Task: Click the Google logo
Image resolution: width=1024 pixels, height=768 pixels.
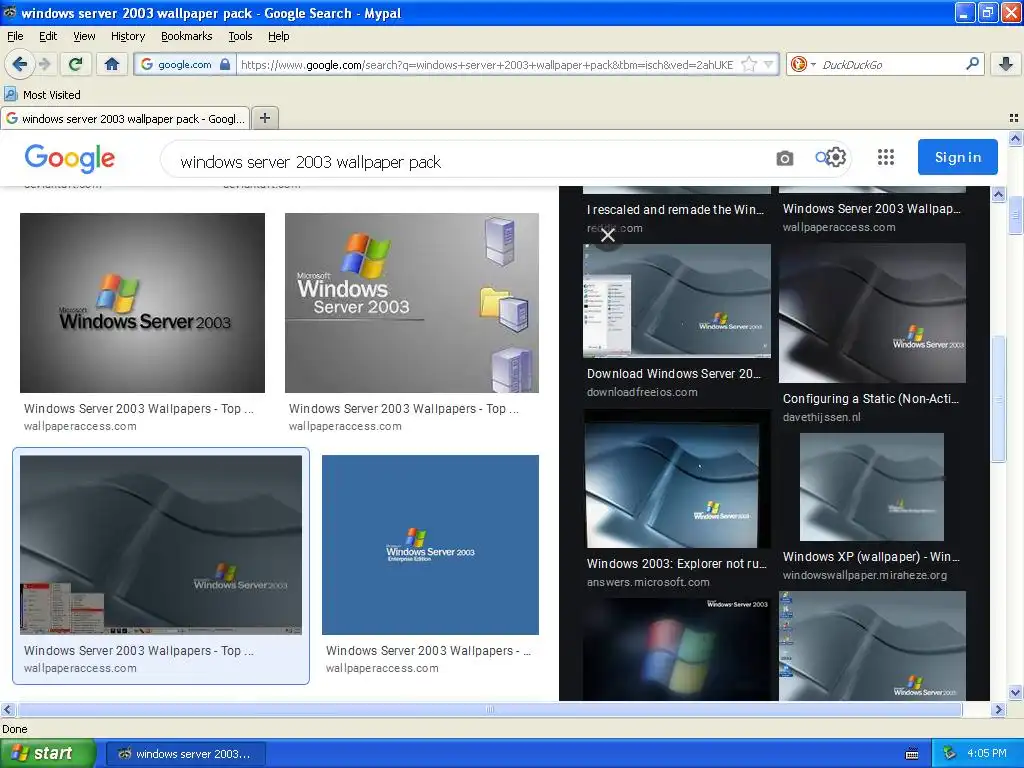Action: click(70, 158)
